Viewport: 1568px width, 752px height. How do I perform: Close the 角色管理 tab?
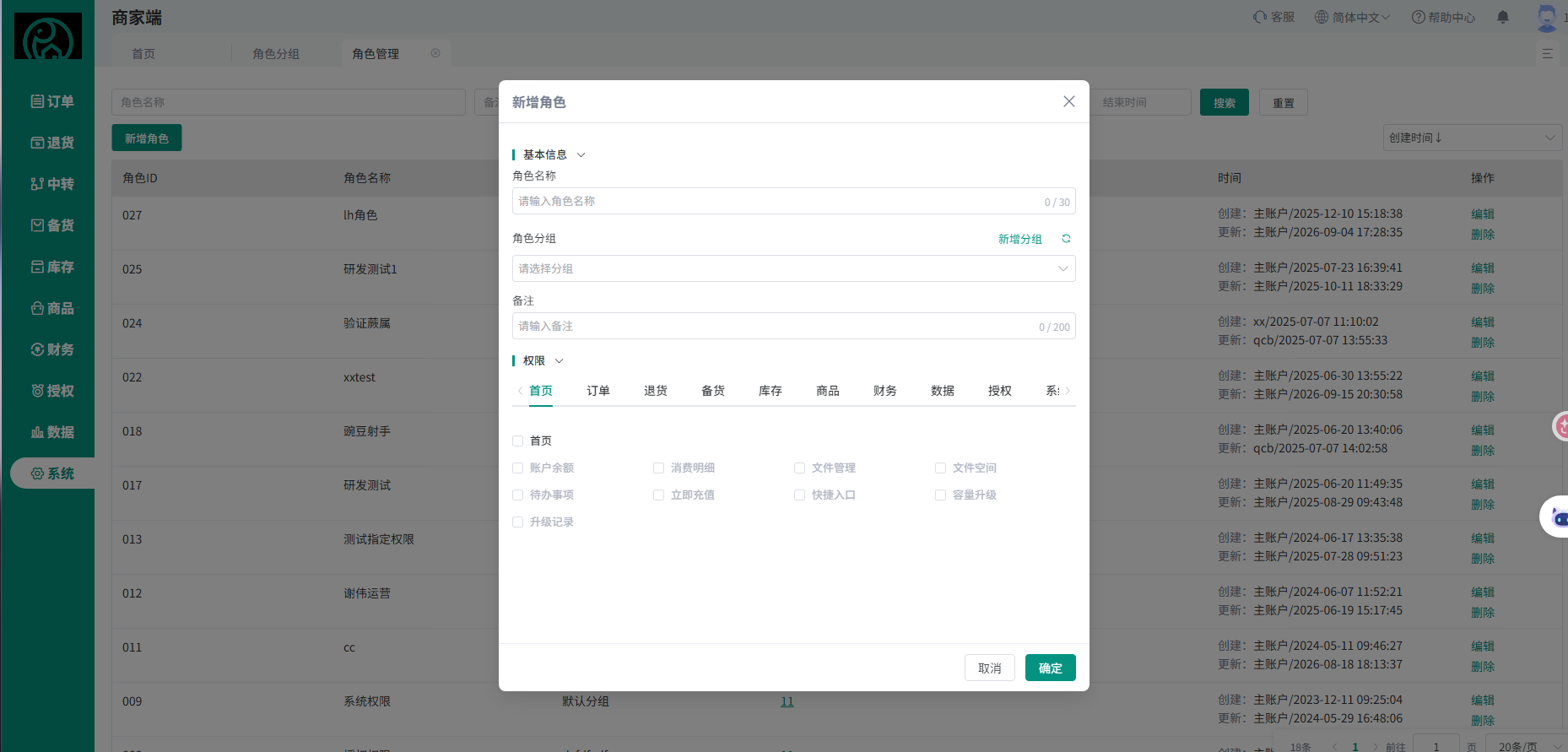[435, 53]
